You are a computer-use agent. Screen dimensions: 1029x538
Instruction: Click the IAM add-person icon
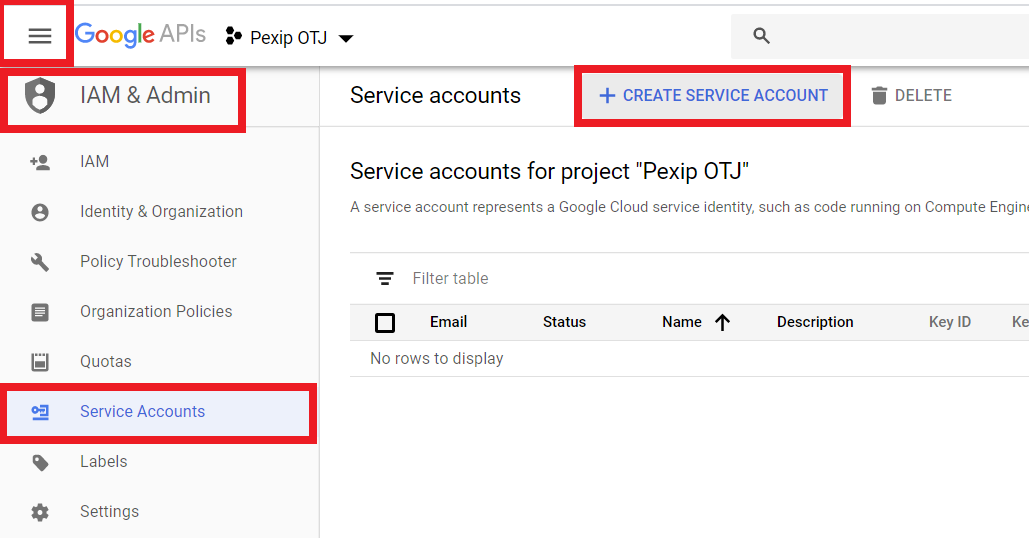click(x=40, y=162)
